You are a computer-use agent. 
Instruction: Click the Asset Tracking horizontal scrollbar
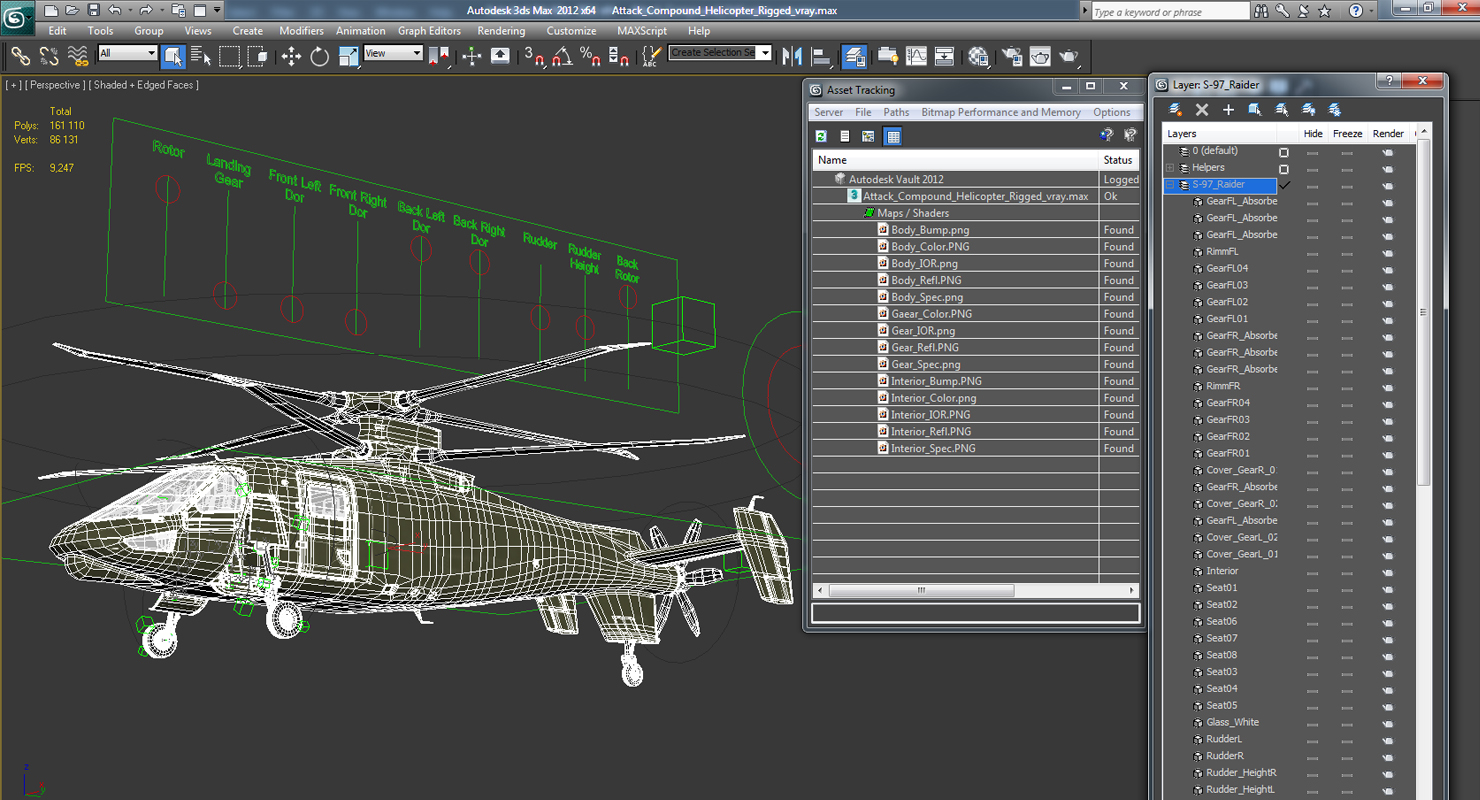920,590
